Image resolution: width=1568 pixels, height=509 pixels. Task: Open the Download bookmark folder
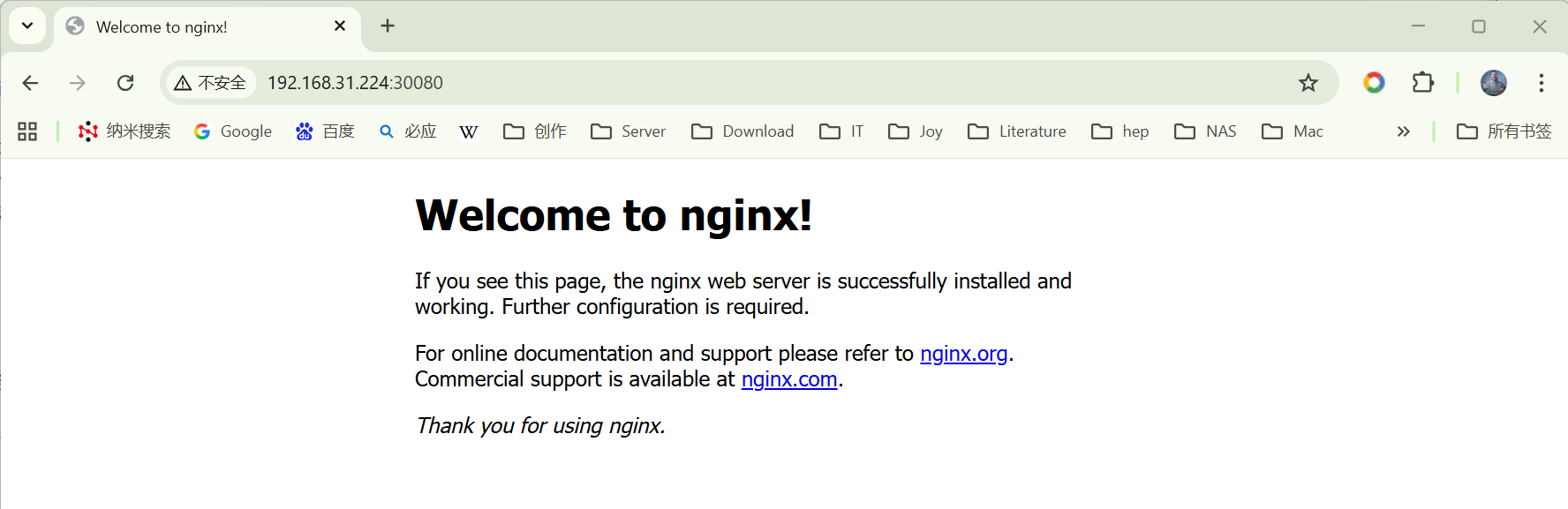[743, 131]
